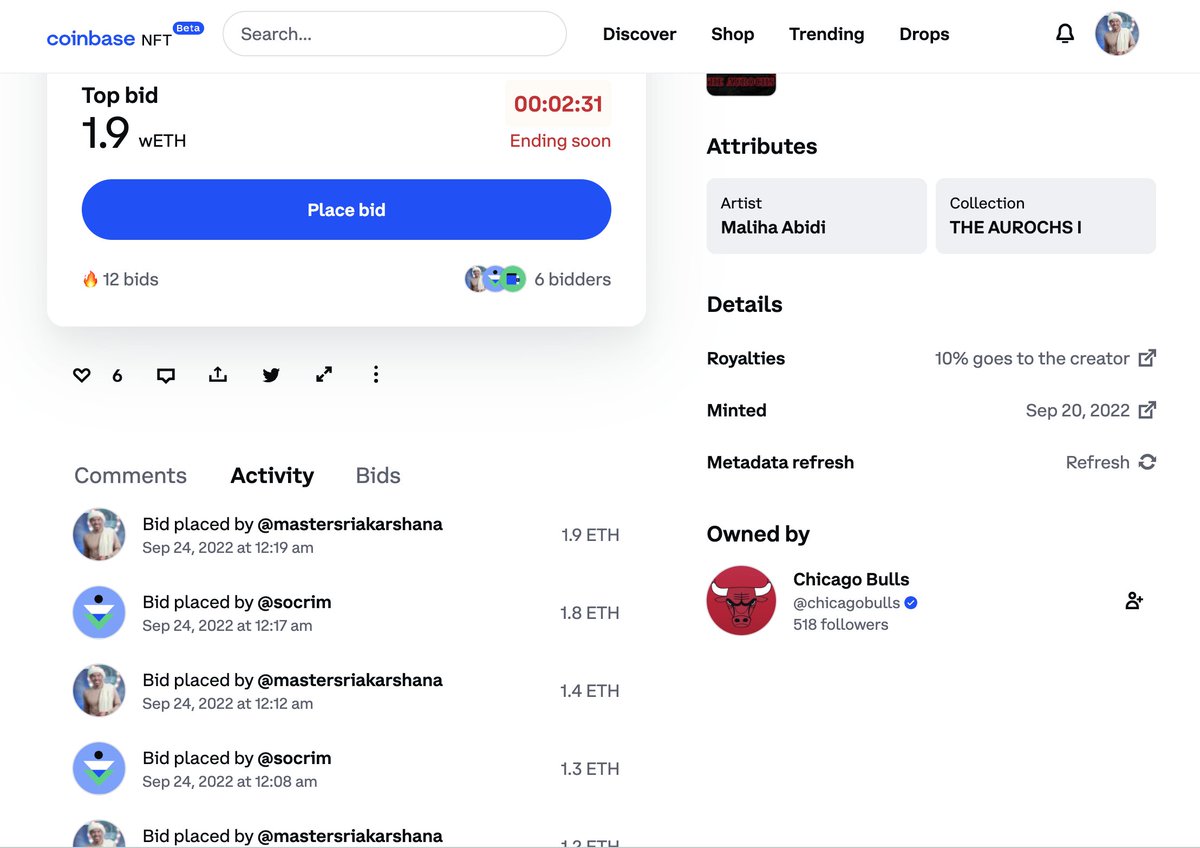Go to Shop in top navigation
The height and width of the screenshot is (848, 1200).
coord(732,34)
